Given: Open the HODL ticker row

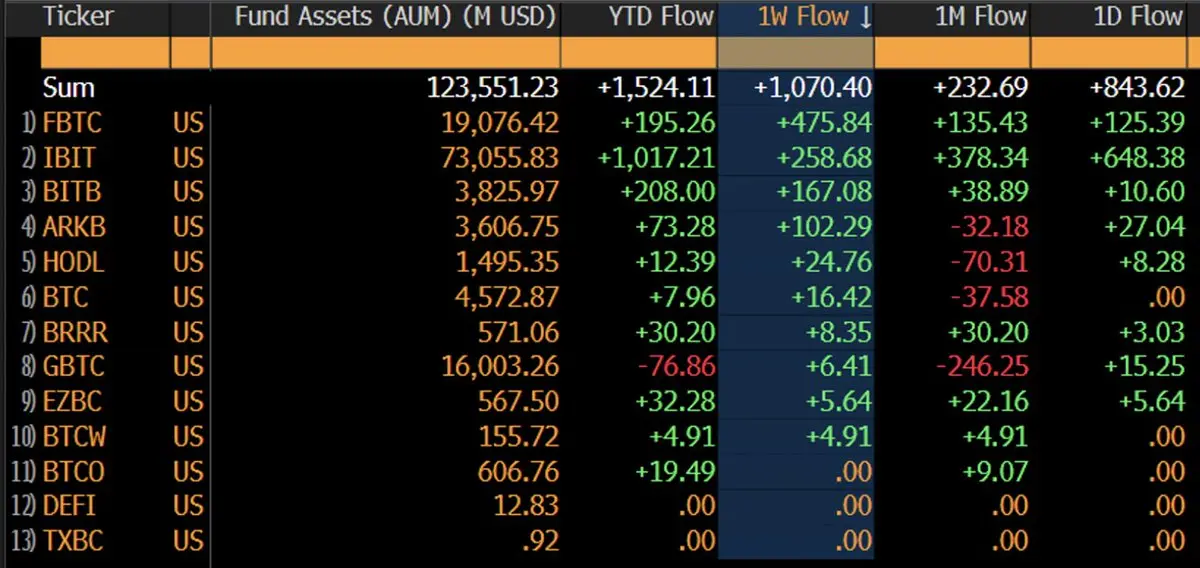Looking at the screenshot, I should click(73, 262).
